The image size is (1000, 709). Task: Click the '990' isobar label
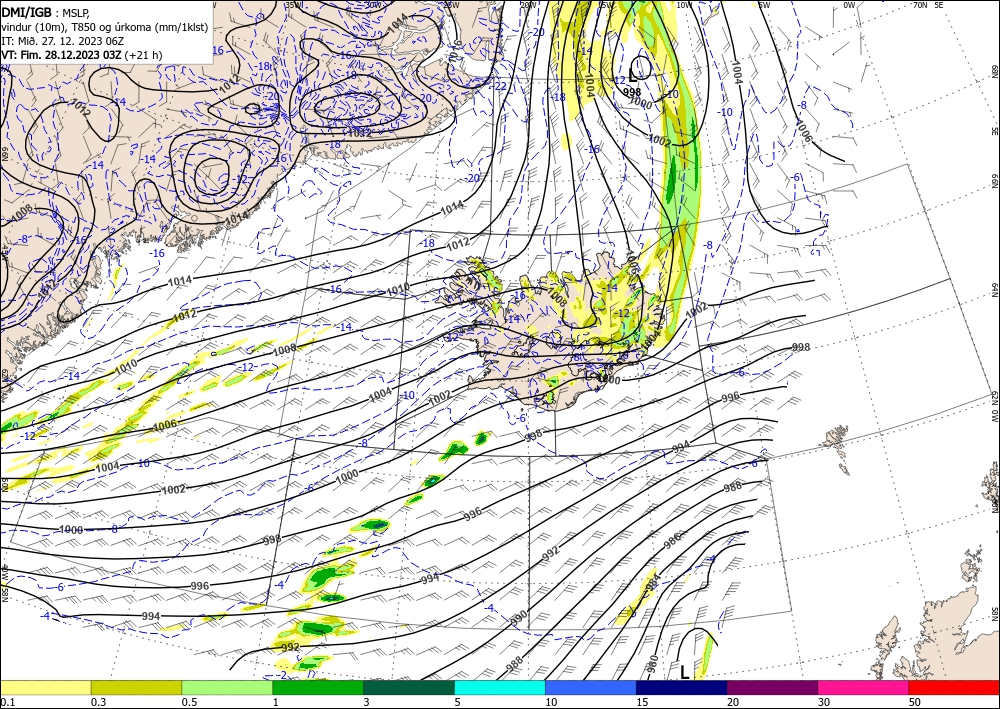(519, 618)
